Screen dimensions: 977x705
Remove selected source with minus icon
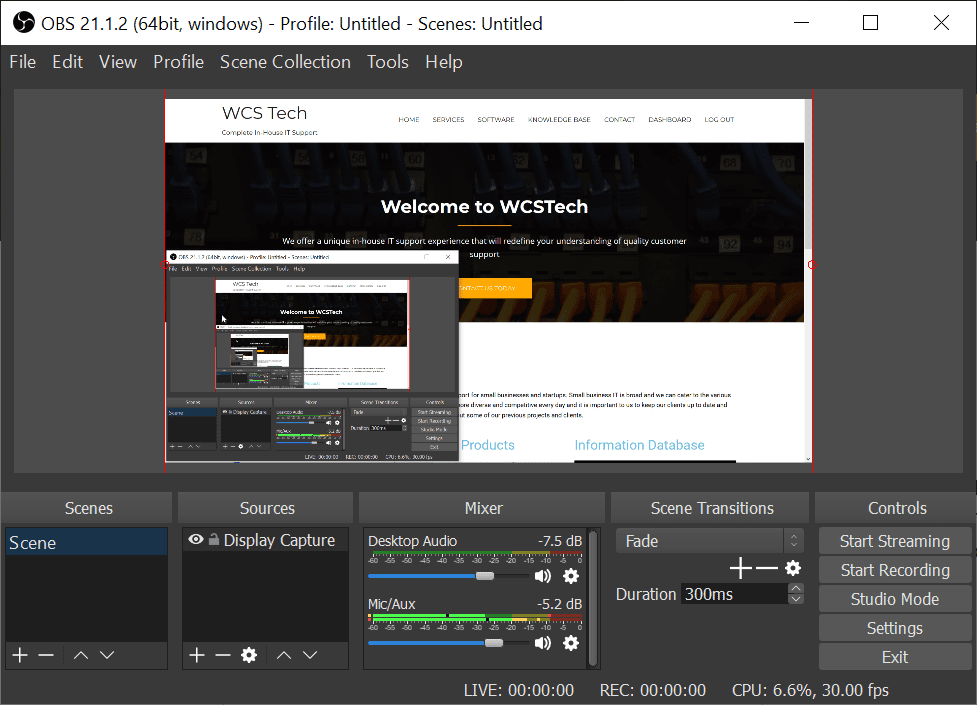[223, 655]
